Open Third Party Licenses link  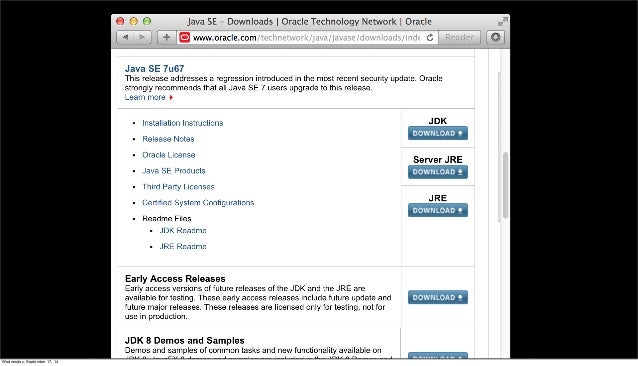point(178,187)
